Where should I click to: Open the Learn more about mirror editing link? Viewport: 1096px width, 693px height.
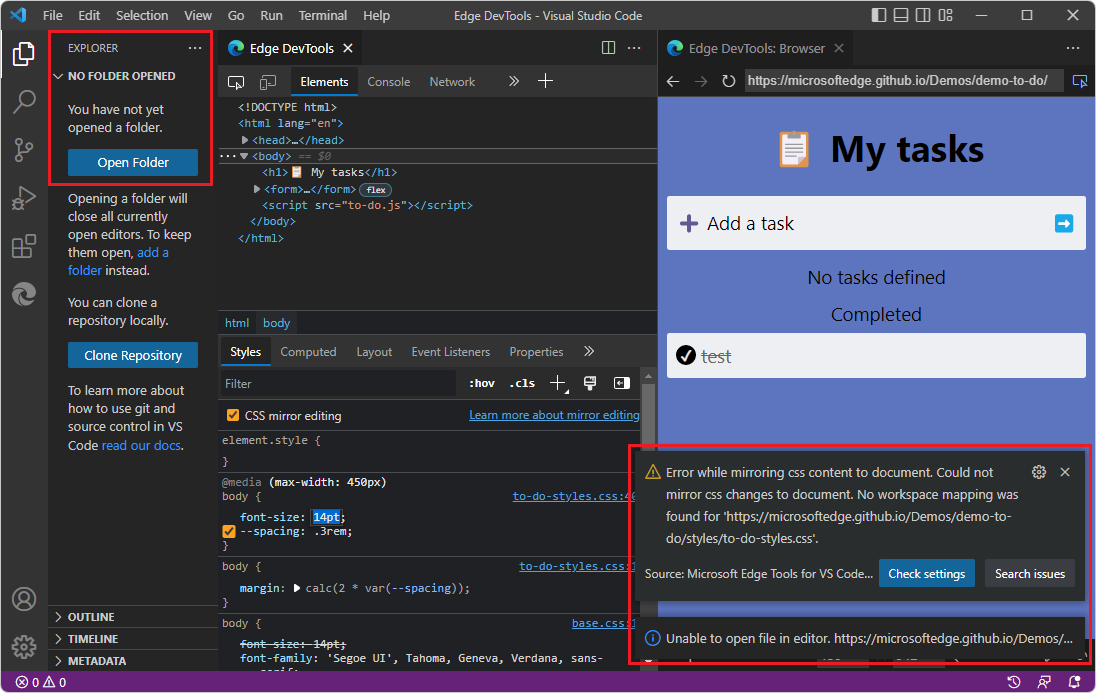click(x=553, y=414)
